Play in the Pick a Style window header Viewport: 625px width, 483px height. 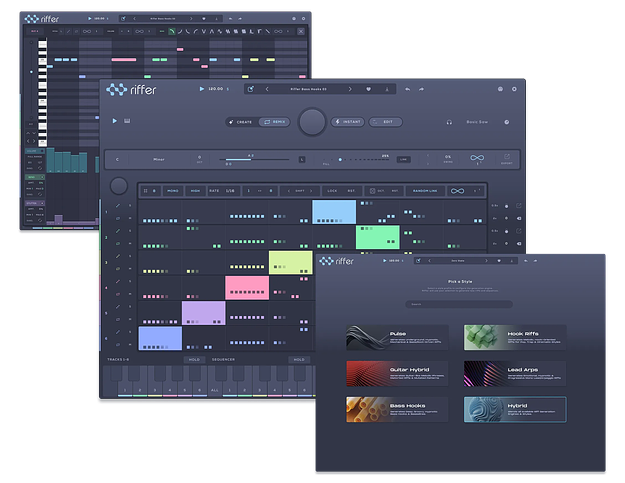tap(385, 261)
